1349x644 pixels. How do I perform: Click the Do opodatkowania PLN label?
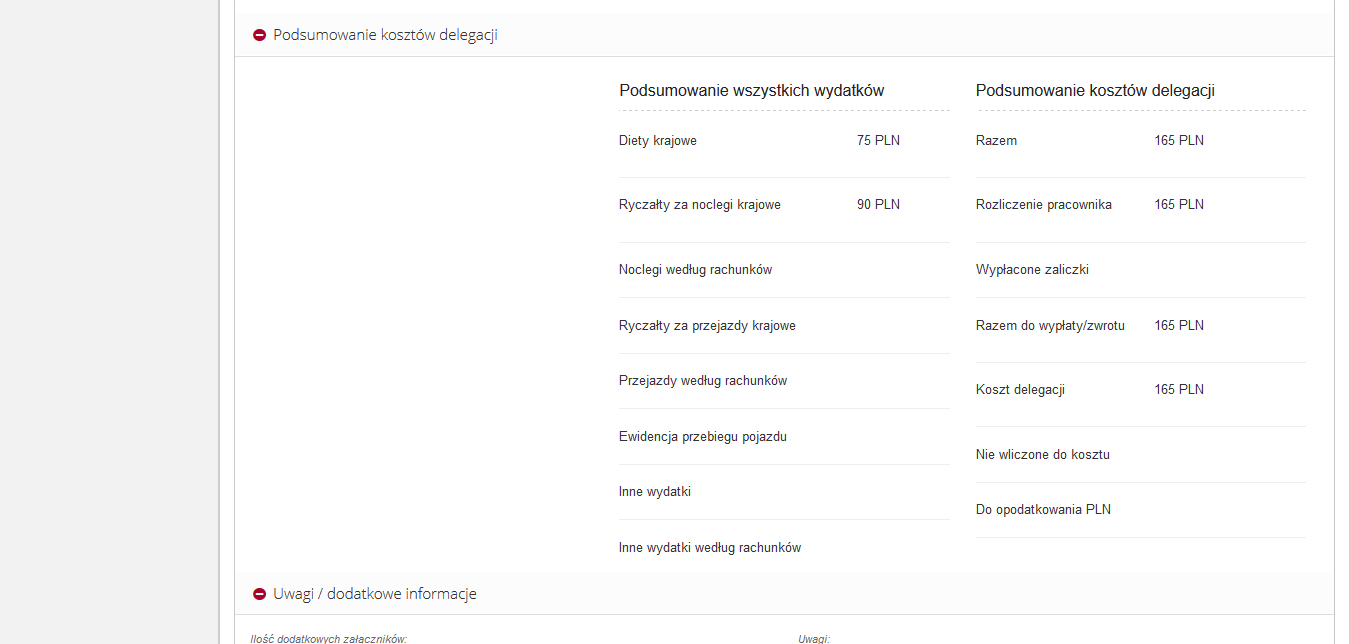pos(1043,510)
